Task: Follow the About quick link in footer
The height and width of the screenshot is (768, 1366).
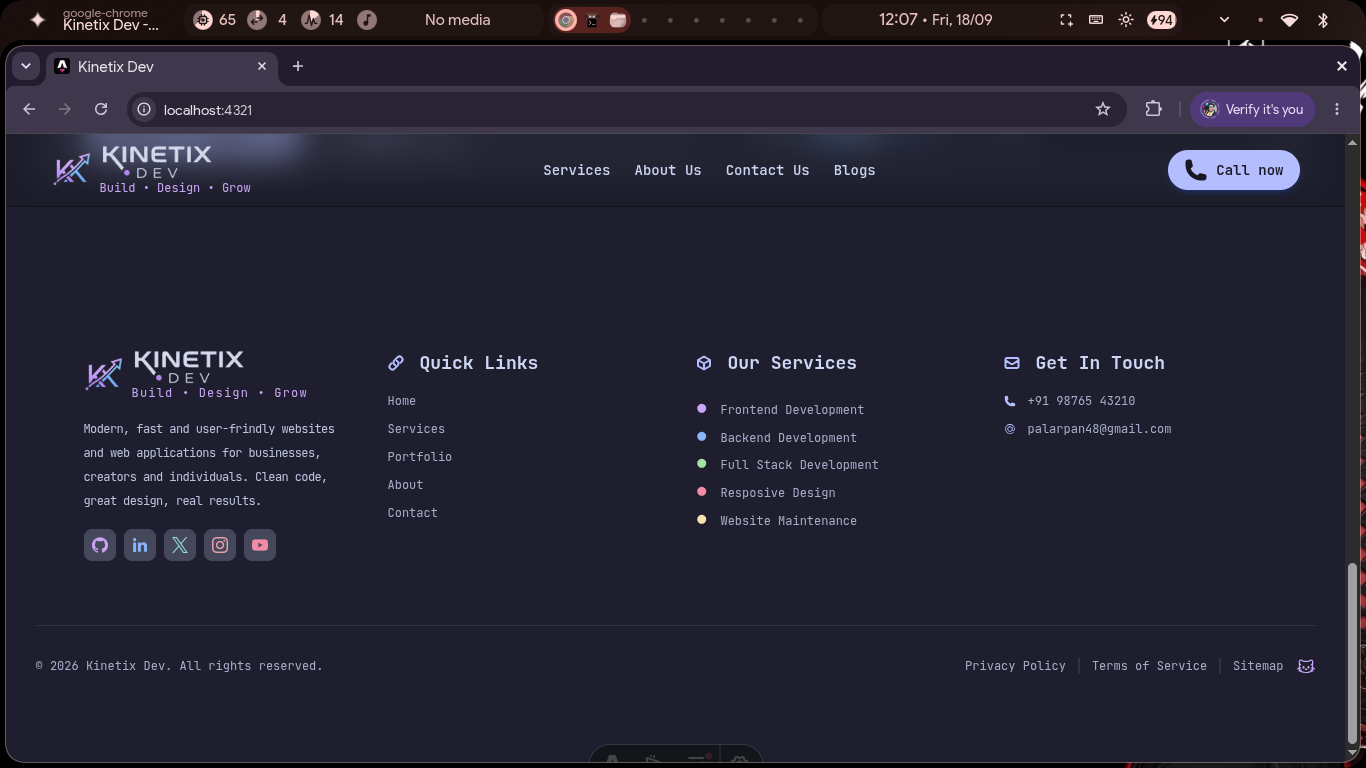Action: pos(406,485)
